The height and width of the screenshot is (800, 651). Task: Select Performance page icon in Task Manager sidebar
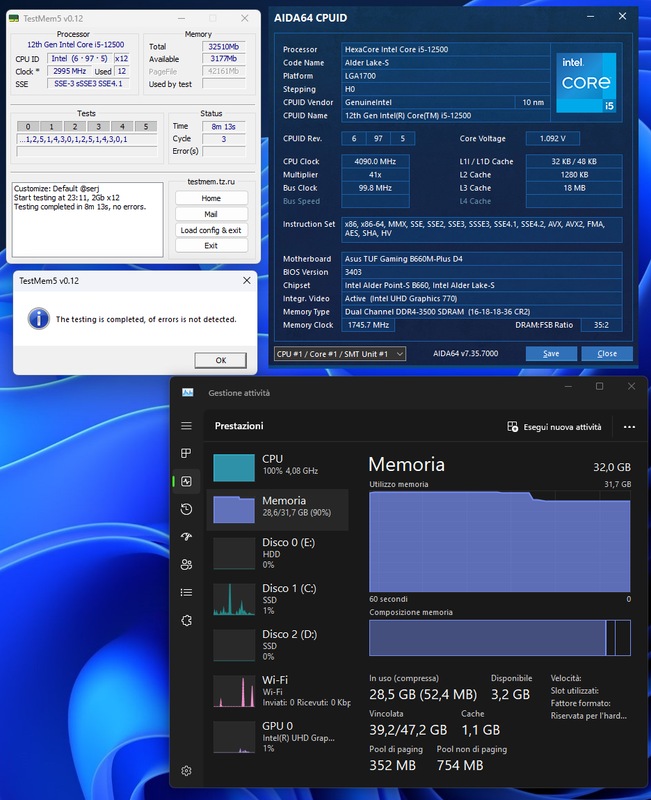pyautogui.click(x=186, y=481)
